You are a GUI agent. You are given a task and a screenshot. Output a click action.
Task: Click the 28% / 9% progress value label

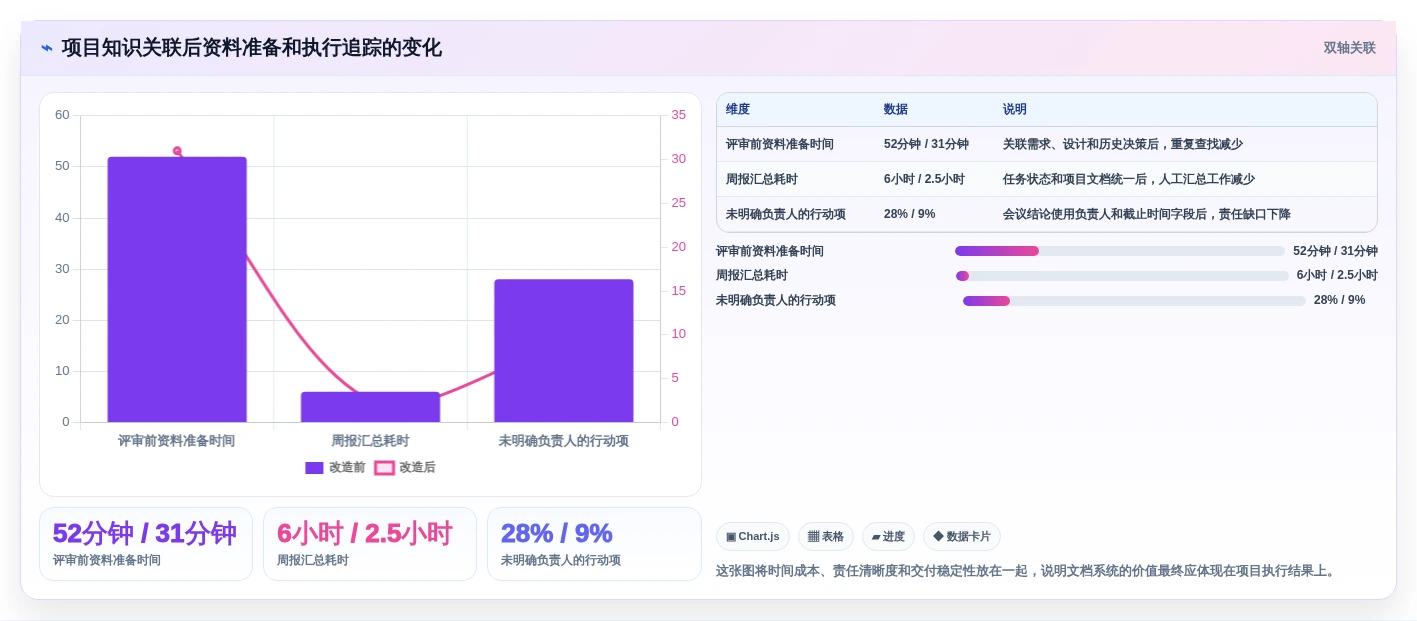1339,300
